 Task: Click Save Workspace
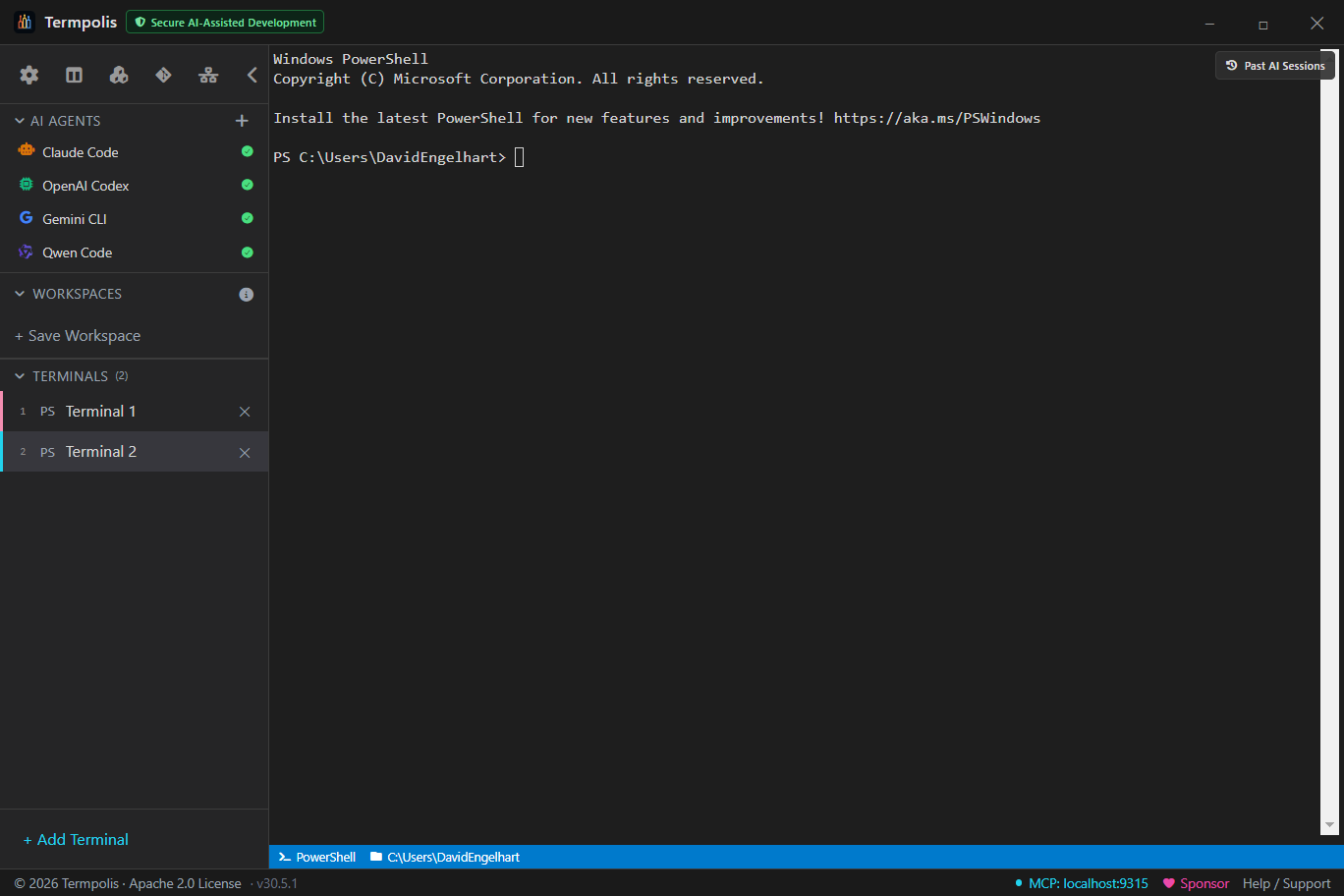click(x=78, y=336)
